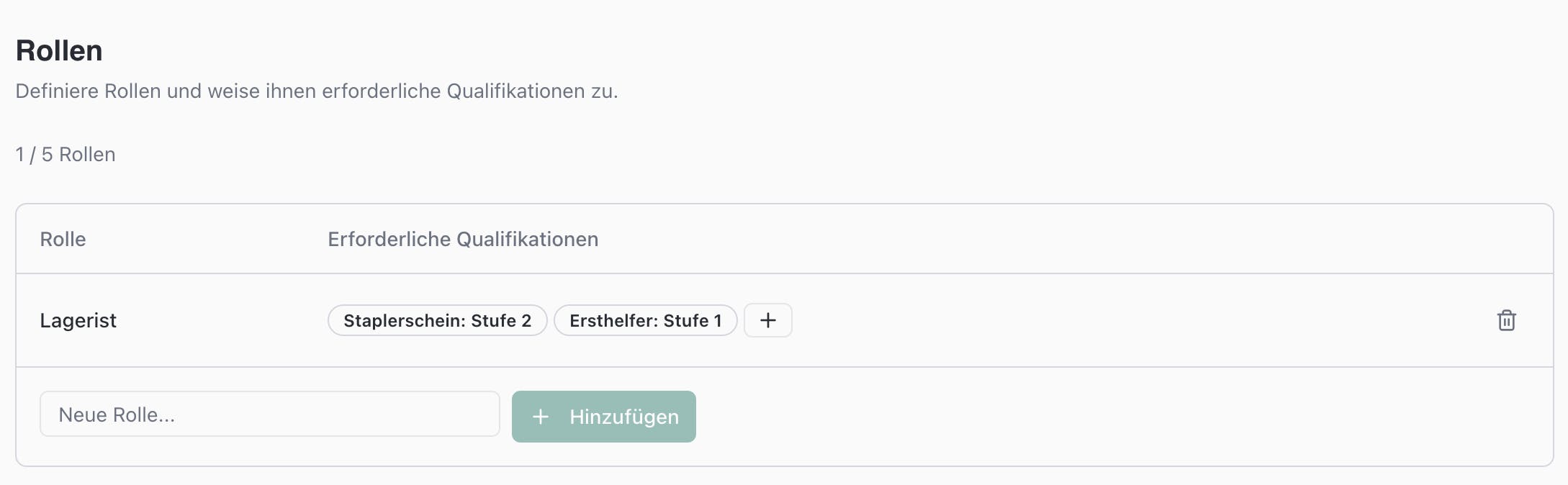Click the Rolle column header
The image size is (1568, 485).
click(x=63, y=239)
